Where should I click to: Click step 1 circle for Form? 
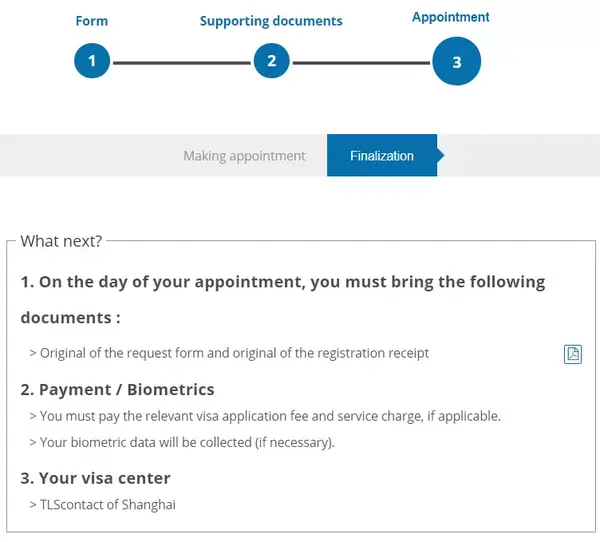(92, 61)
